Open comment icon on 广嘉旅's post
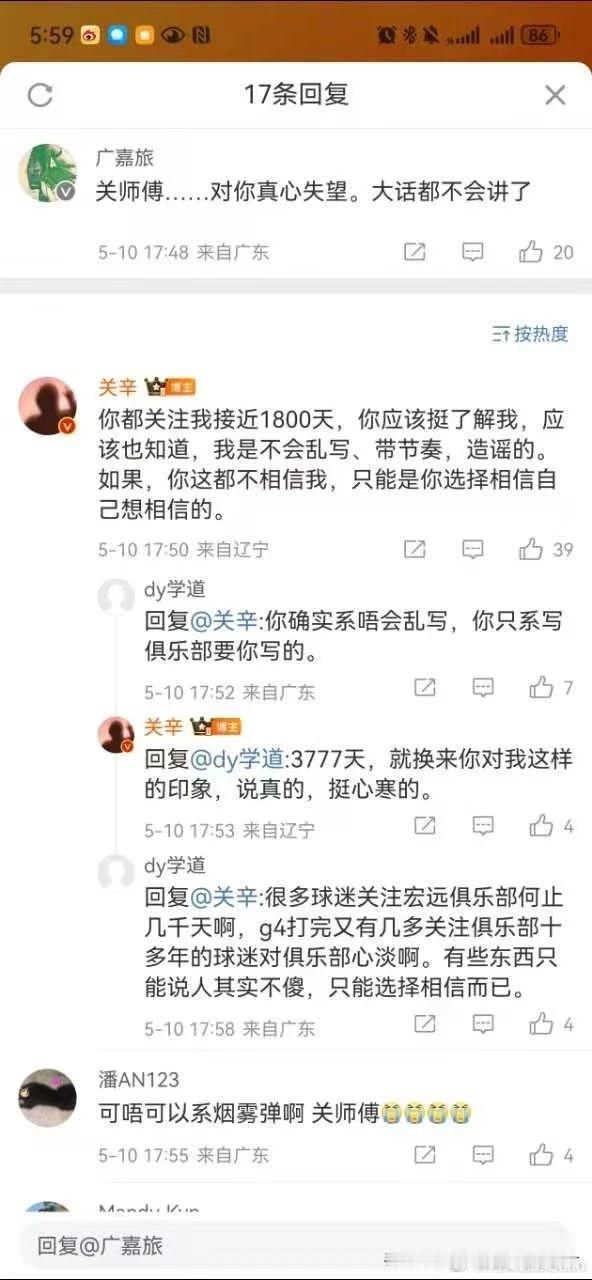 (473, 252)
